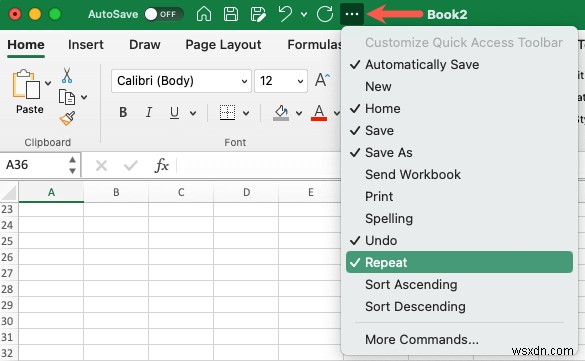Click the formula bar cancel X icon
585x361 pixels.
pos(101,165)
